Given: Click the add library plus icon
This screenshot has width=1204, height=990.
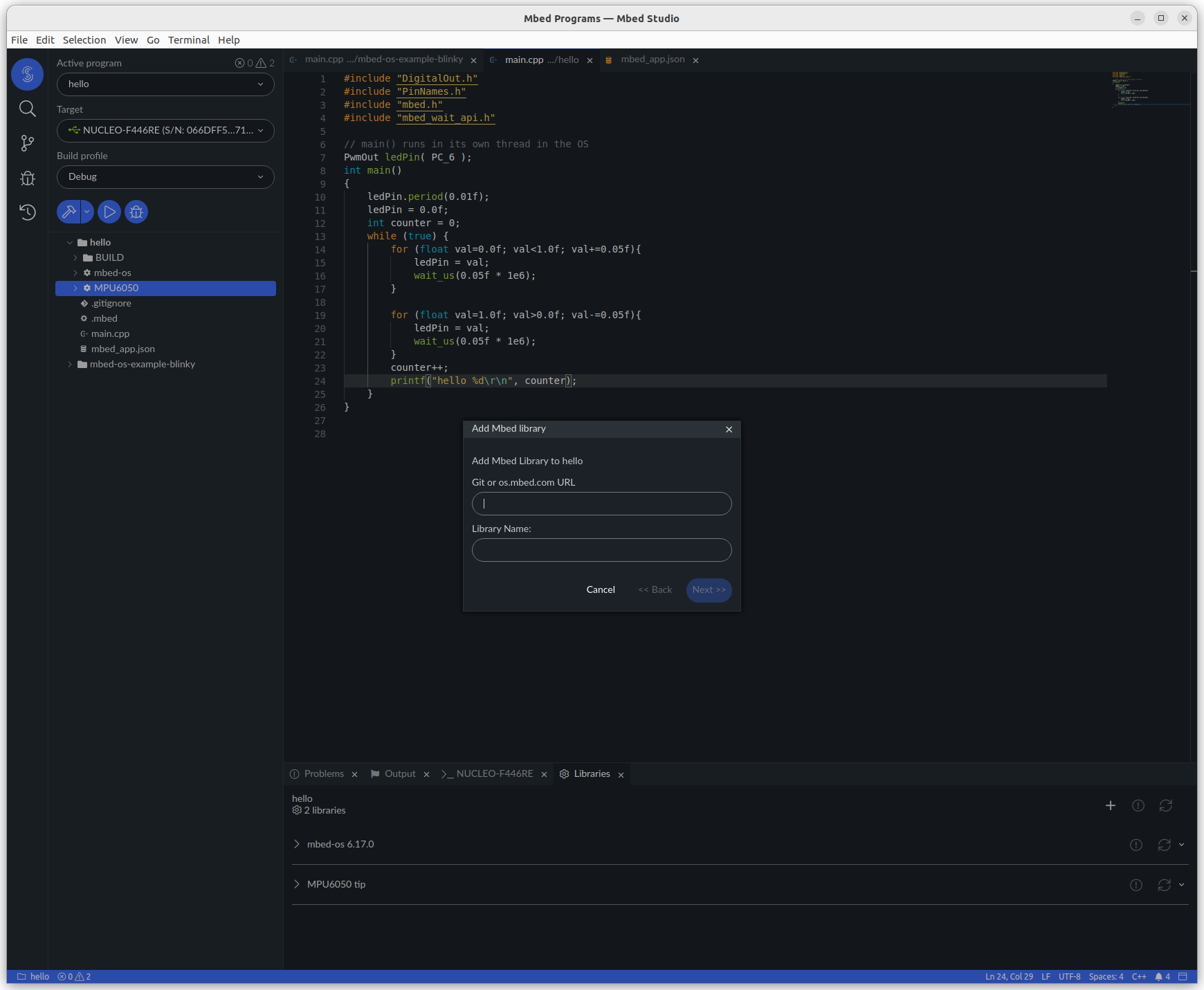Looking at the screenshot, I should click(x=1111, y=806).
